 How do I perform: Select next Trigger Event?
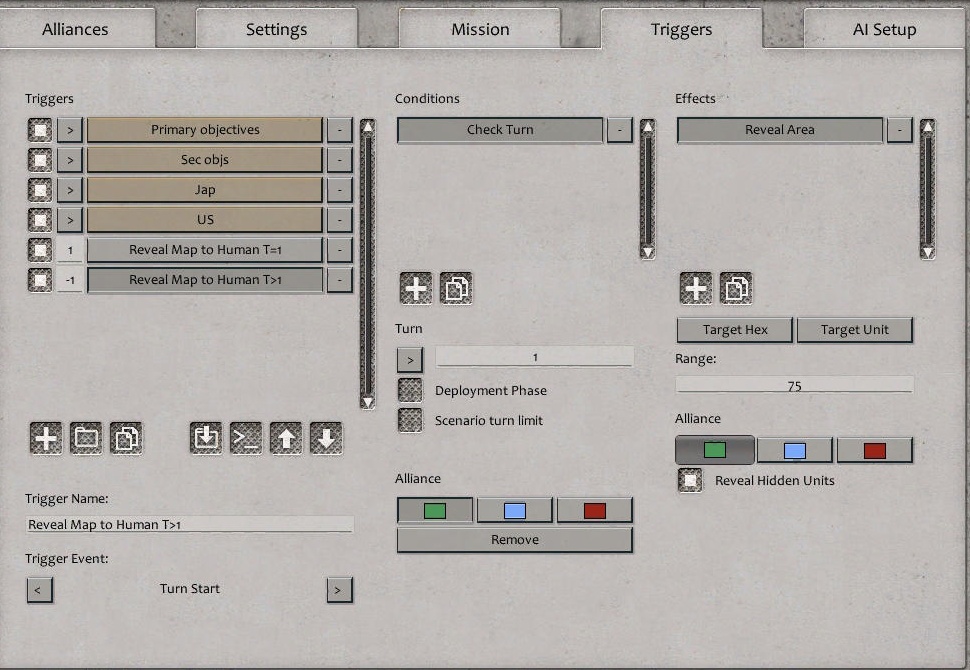pyautogui.click(x=340, y=590)
